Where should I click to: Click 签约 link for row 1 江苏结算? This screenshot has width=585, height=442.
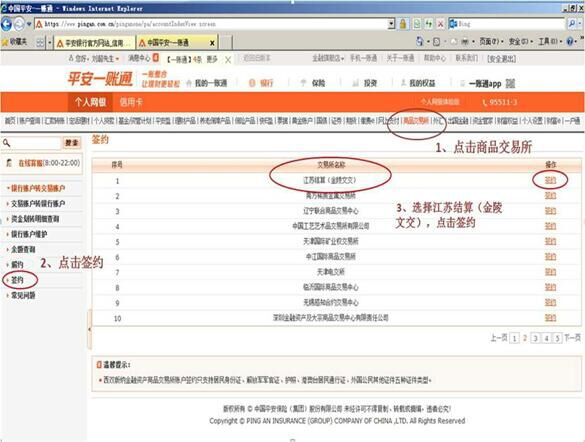[x=550, y=181]
